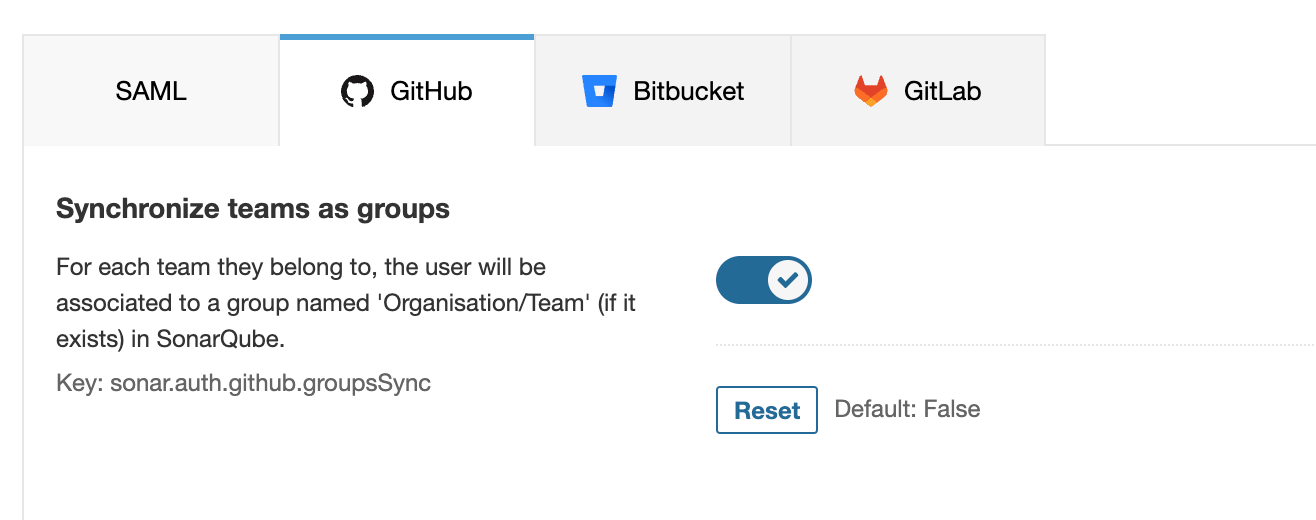The image size is (1316, 520).
Task: Click the word SonarQube in the description
Action: (x=220, y=339)
